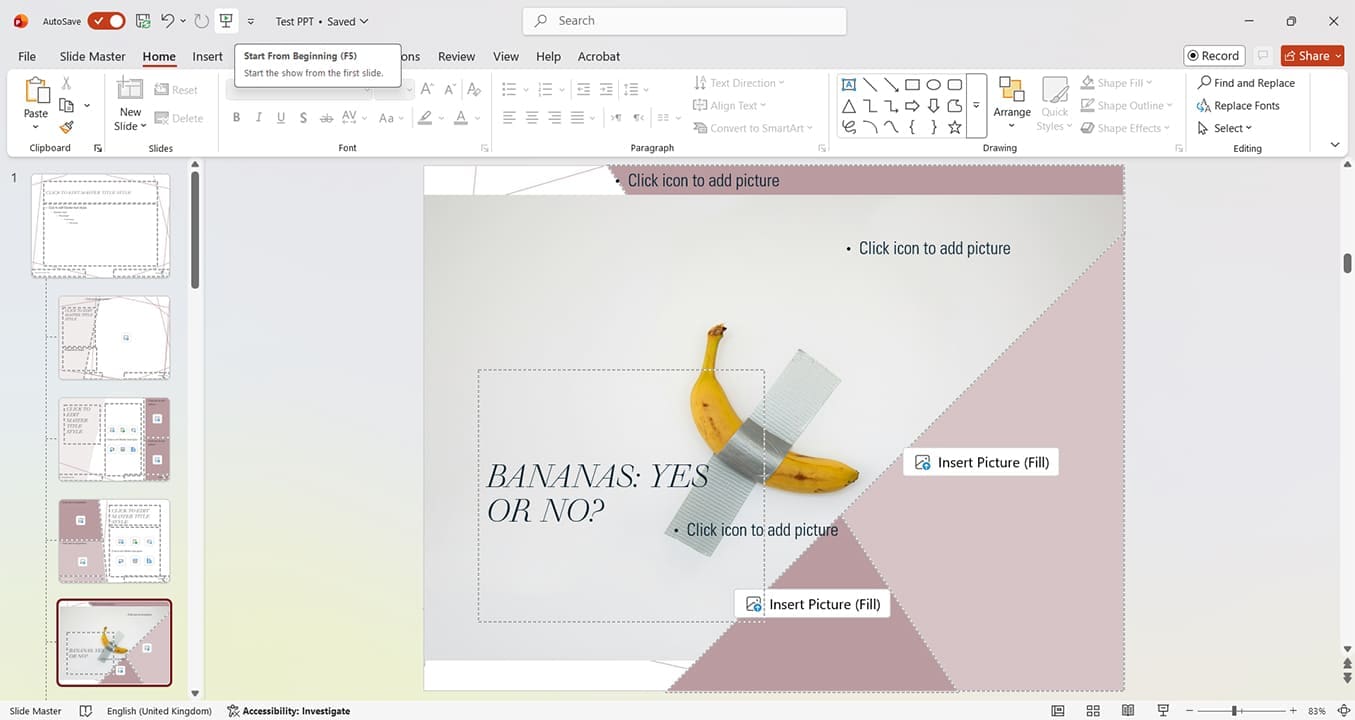
Task: Select the third layout thumbnail in panel
Action: tap(114, 440)
